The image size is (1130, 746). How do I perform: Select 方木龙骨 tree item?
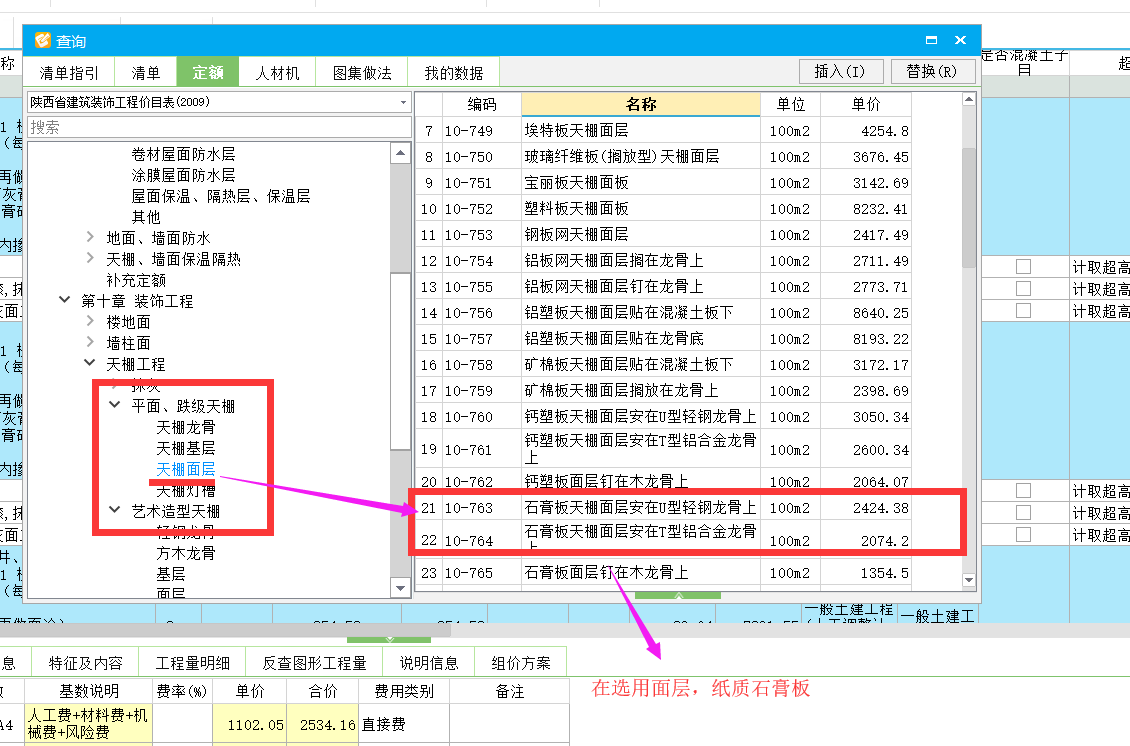(186, 553)
